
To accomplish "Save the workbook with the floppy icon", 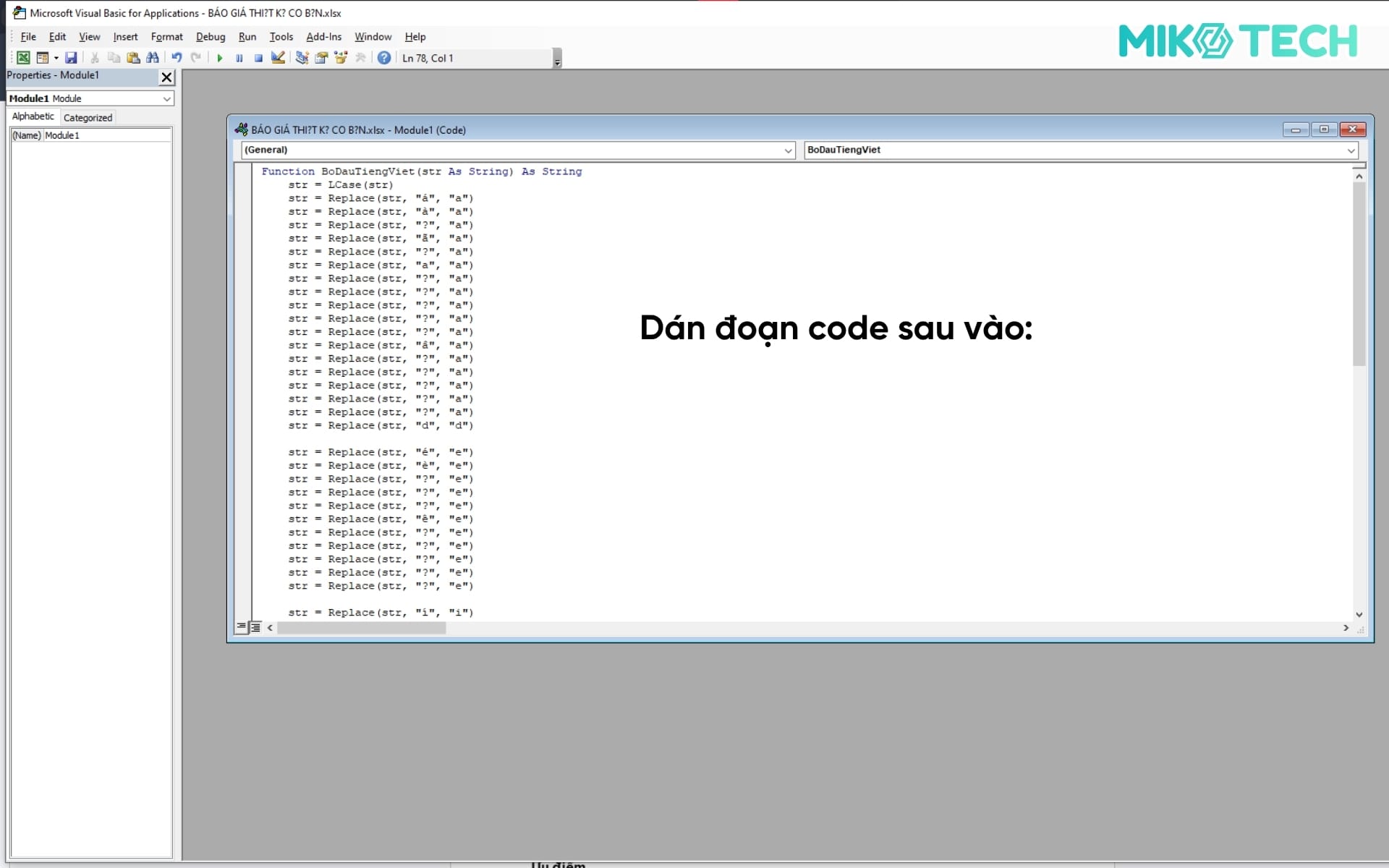I will point(71,58).
